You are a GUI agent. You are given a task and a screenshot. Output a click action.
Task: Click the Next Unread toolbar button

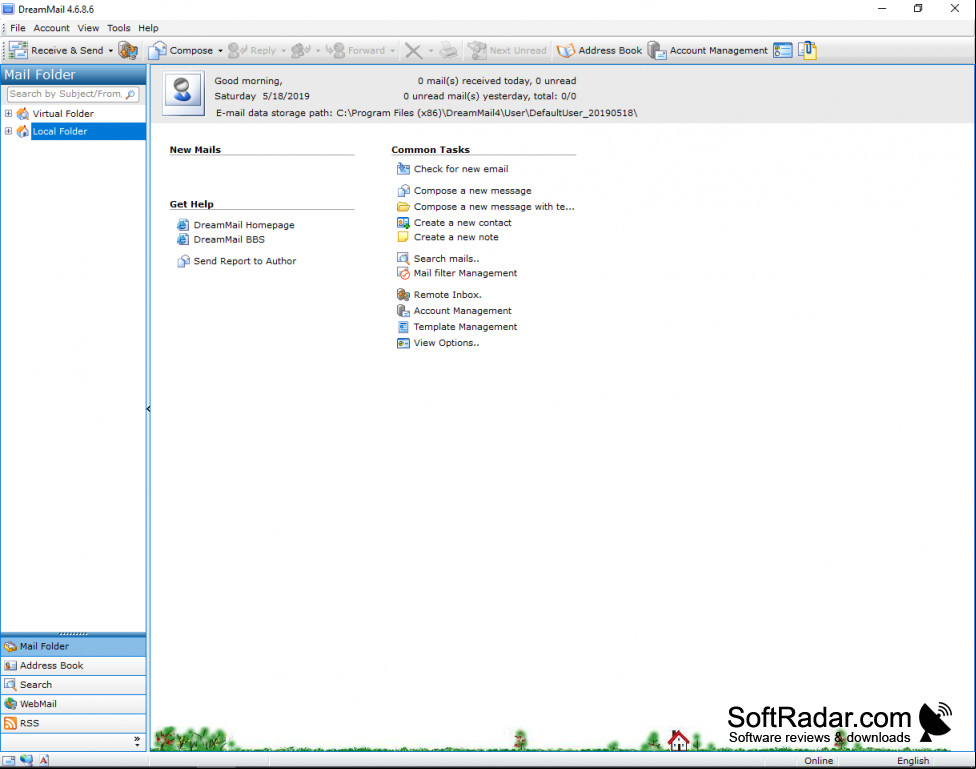(507, 50)
